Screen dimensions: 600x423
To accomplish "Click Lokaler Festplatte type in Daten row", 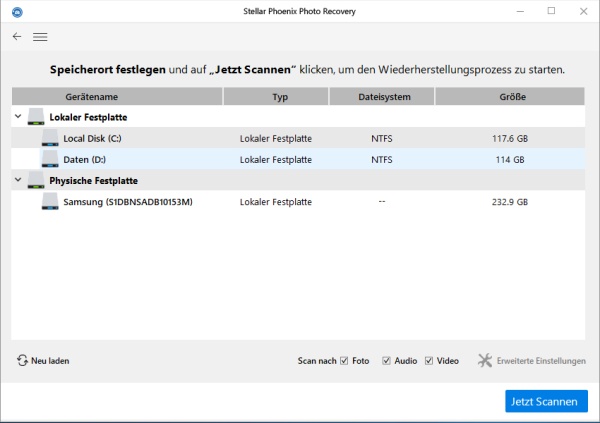I will tap(276, 159).
